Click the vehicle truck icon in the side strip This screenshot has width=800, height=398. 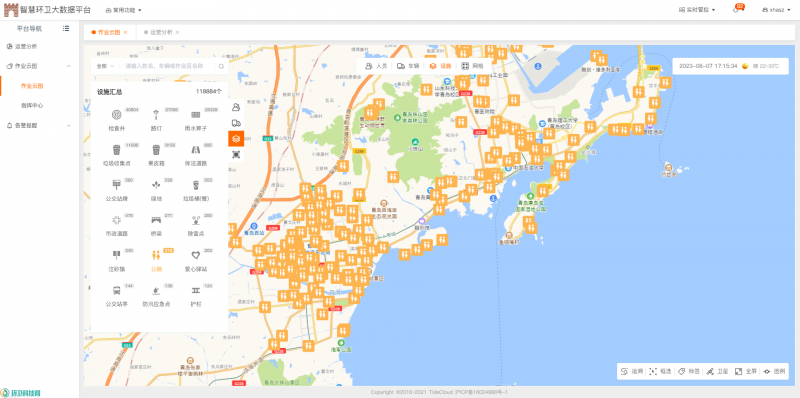coord(236,123)
